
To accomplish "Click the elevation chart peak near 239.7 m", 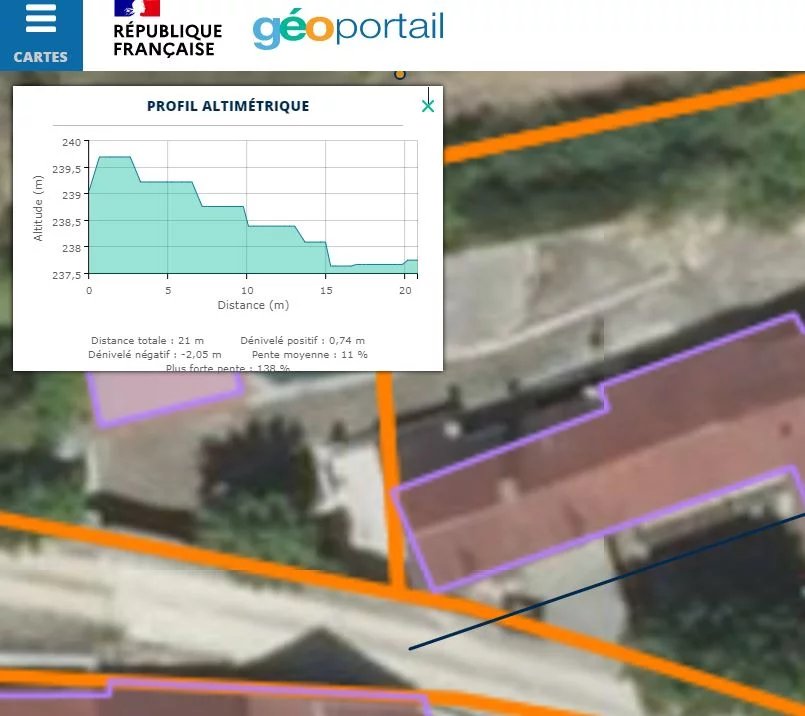I will click(x=114, y=157).
